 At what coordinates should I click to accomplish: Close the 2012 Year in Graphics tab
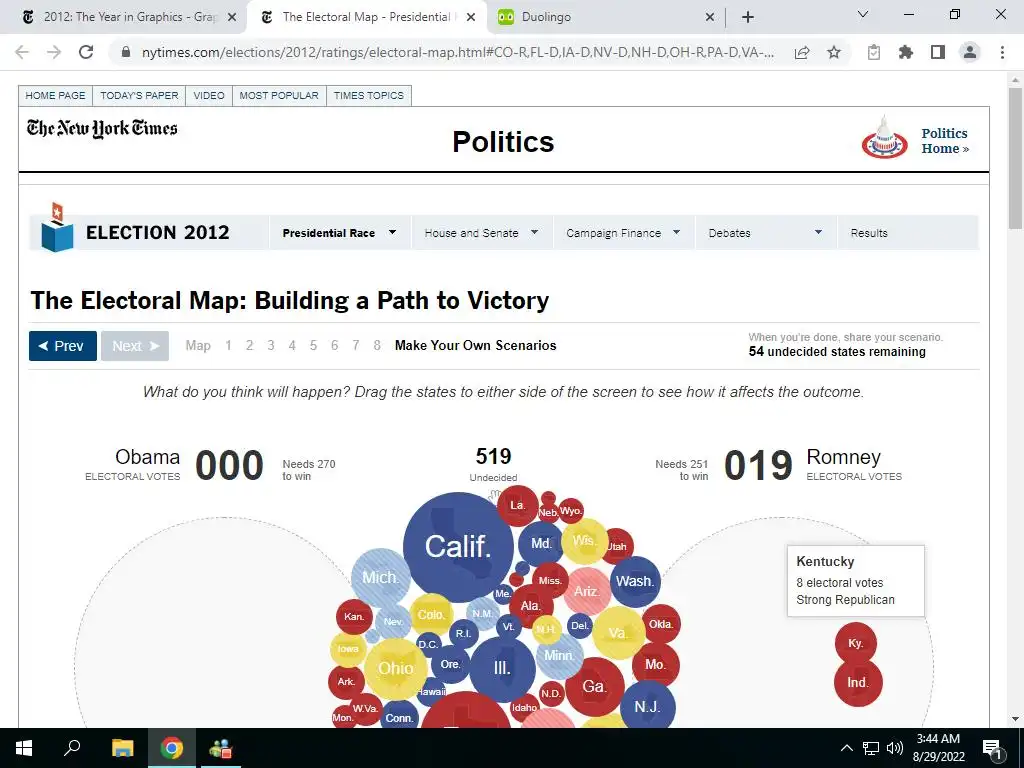click(x=232, y=17)
